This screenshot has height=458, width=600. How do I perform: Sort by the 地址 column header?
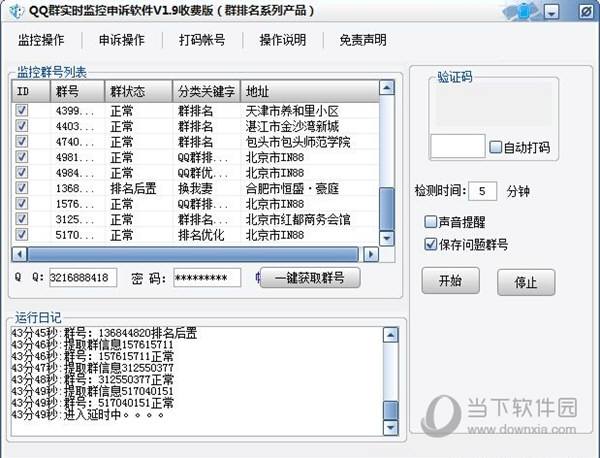tap(310, 91)
